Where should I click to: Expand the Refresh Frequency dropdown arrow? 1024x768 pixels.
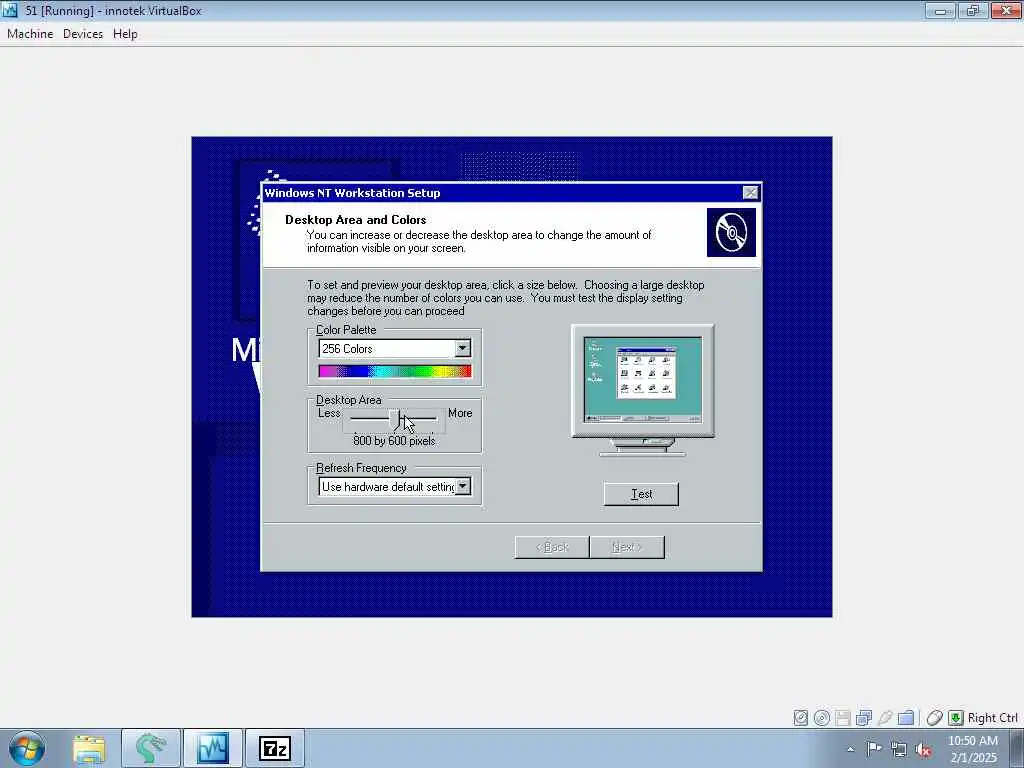click(462, 486)
